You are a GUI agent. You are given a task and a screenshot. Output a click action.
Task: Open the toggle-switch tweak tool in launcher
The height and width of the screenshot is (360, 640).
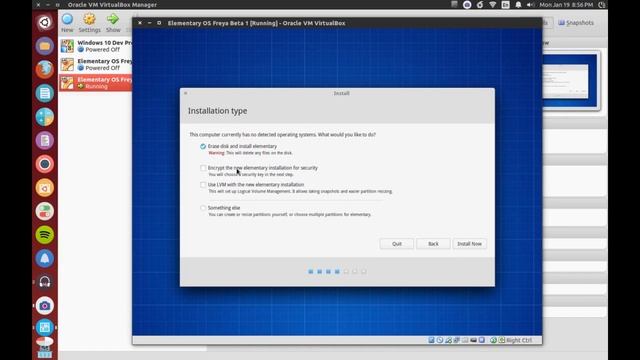coord(45,211)
